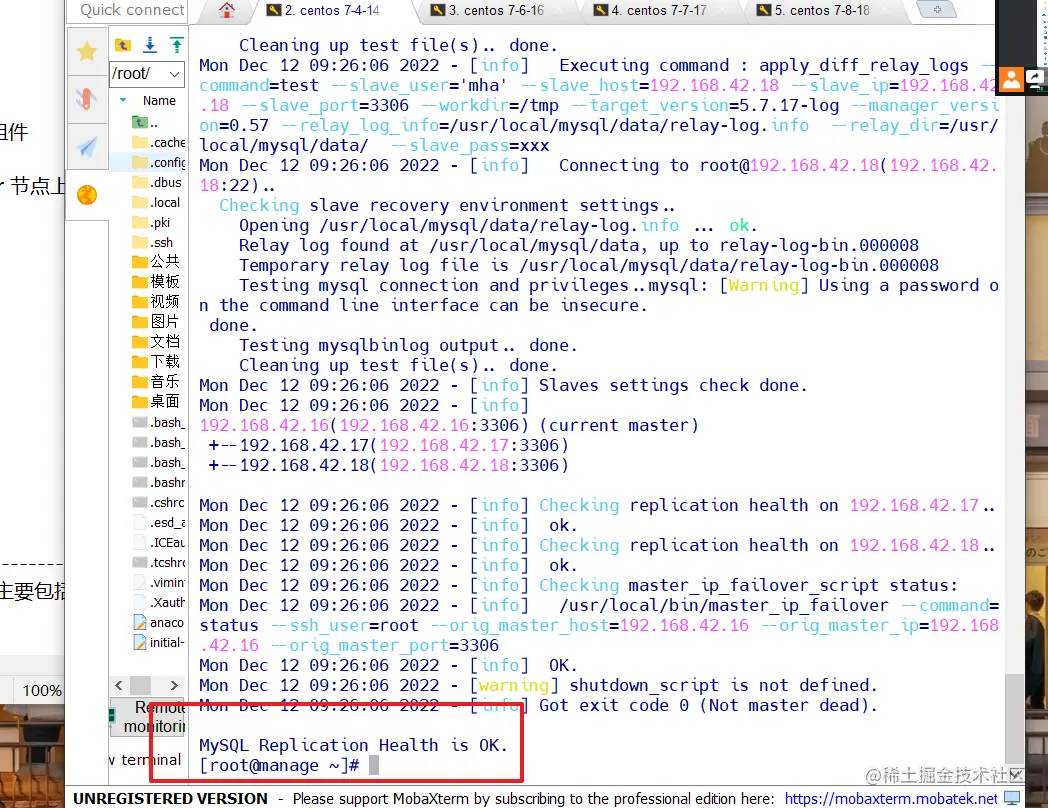Open a new terminal tab

[x=936, y=9]
